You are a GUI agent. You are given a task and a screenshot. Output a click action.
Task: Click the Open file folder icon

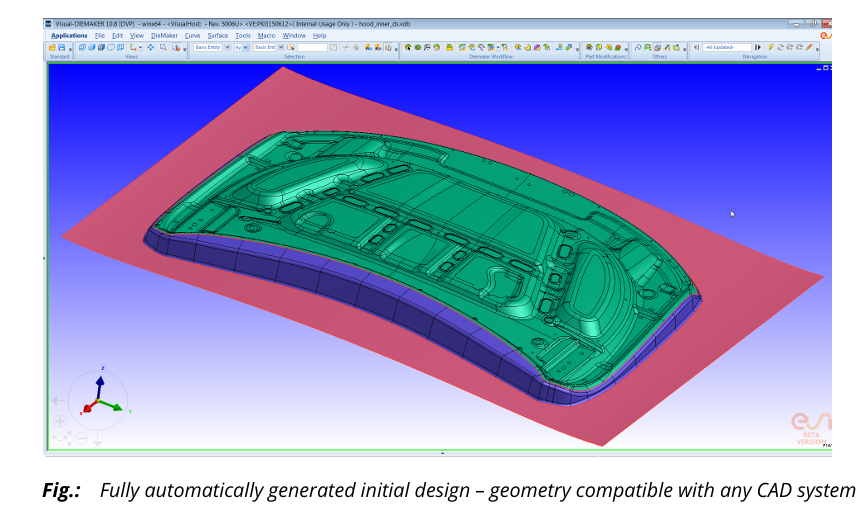coord(52,47)
